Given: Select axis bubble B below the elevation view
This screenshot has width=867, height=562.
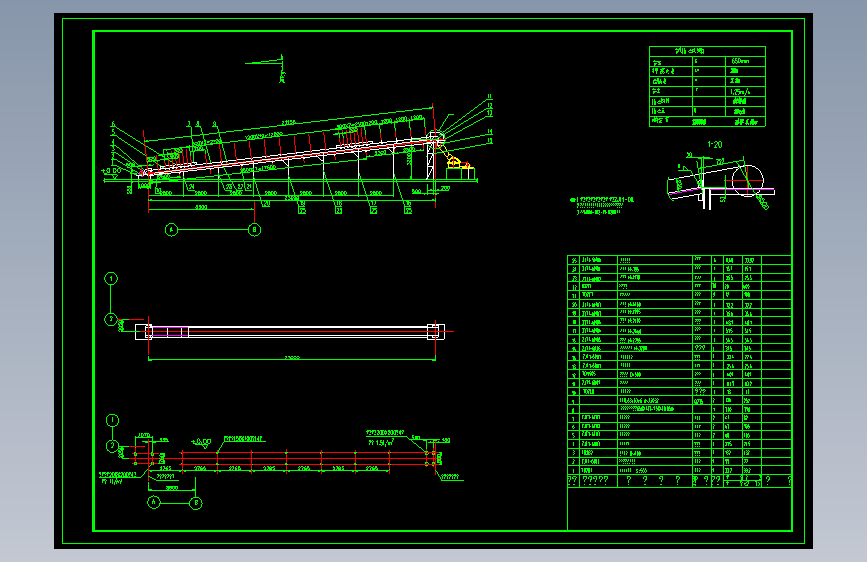Looking at the screenshot, I should (x=254, y=230).
